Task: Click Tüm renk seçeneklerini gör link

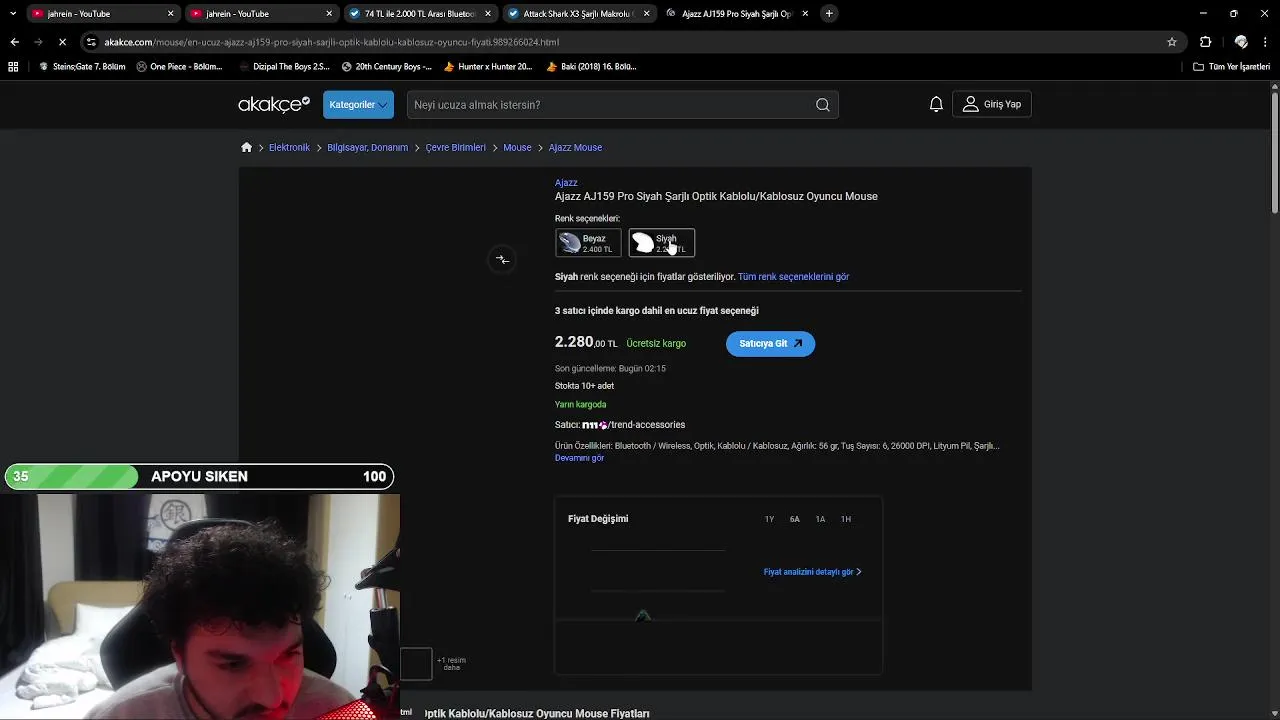Action: (x=793, y=277)
